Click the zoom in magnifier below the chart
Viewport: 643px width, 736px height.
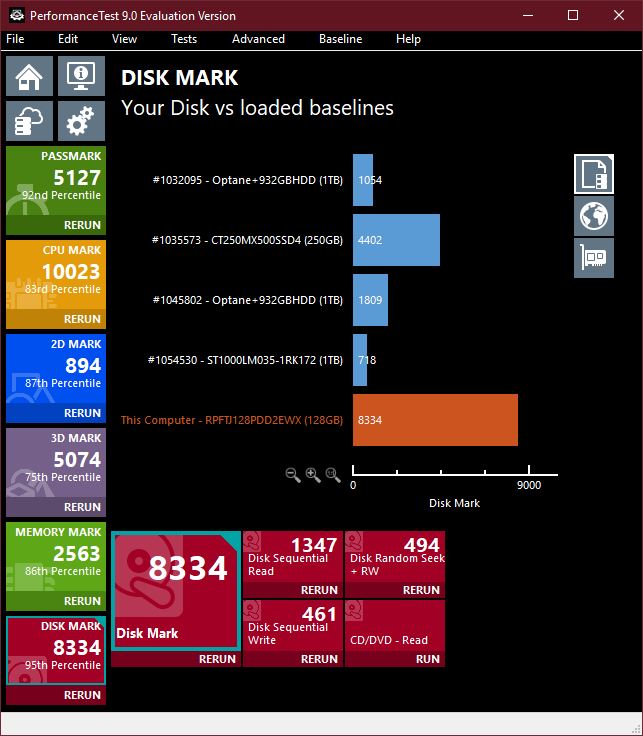pos(313,475)
